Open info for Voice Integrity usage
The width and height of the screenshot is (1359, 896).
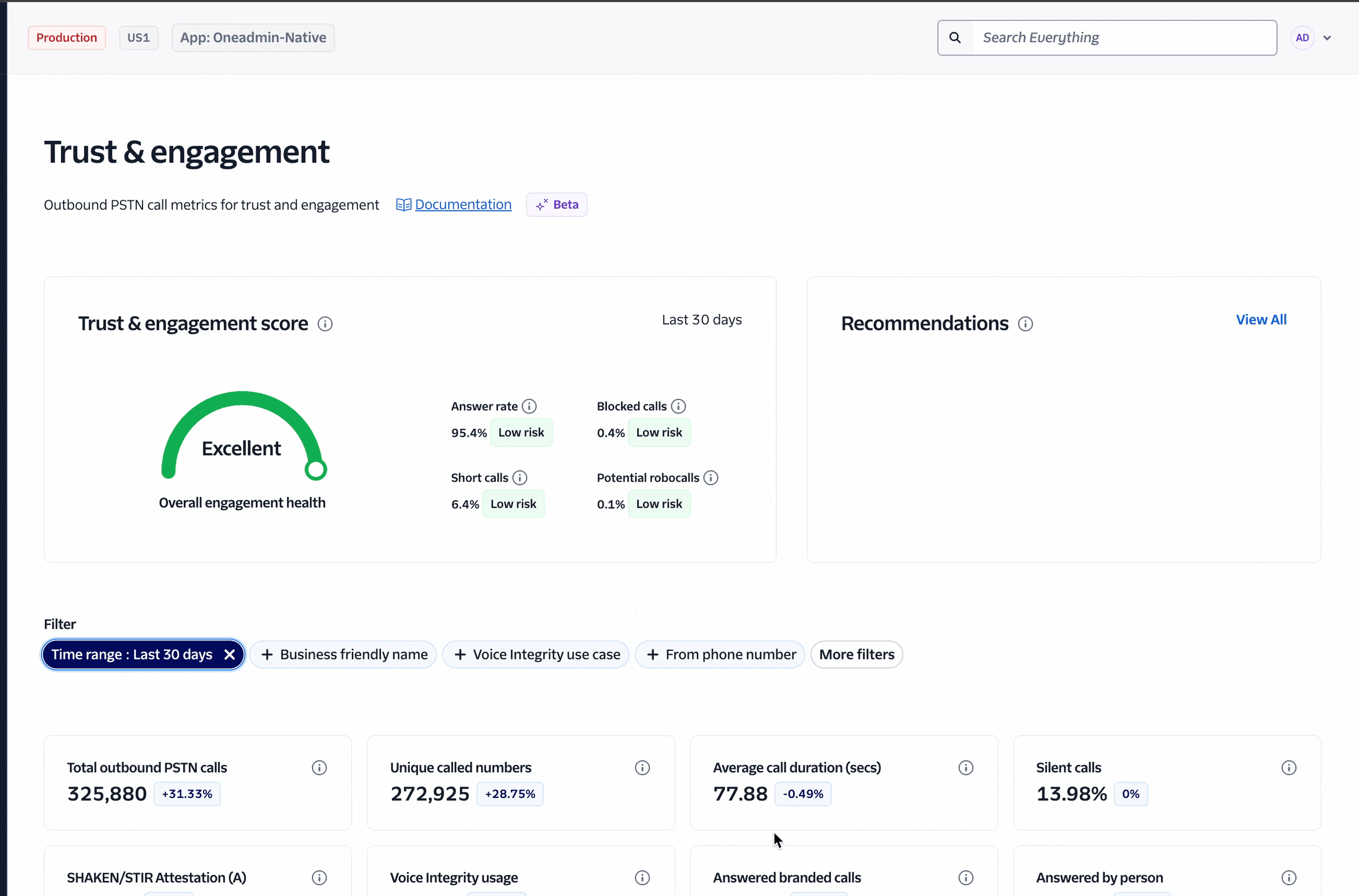(x=642, y=877)
